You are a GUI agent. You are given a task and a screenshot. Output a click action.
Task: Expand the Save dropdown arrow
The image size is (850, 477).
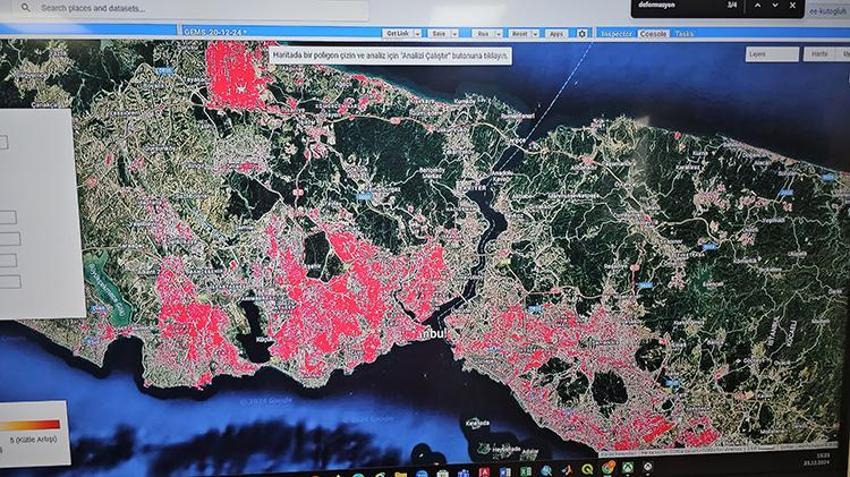pyautogui.click(x=454, y=34)
